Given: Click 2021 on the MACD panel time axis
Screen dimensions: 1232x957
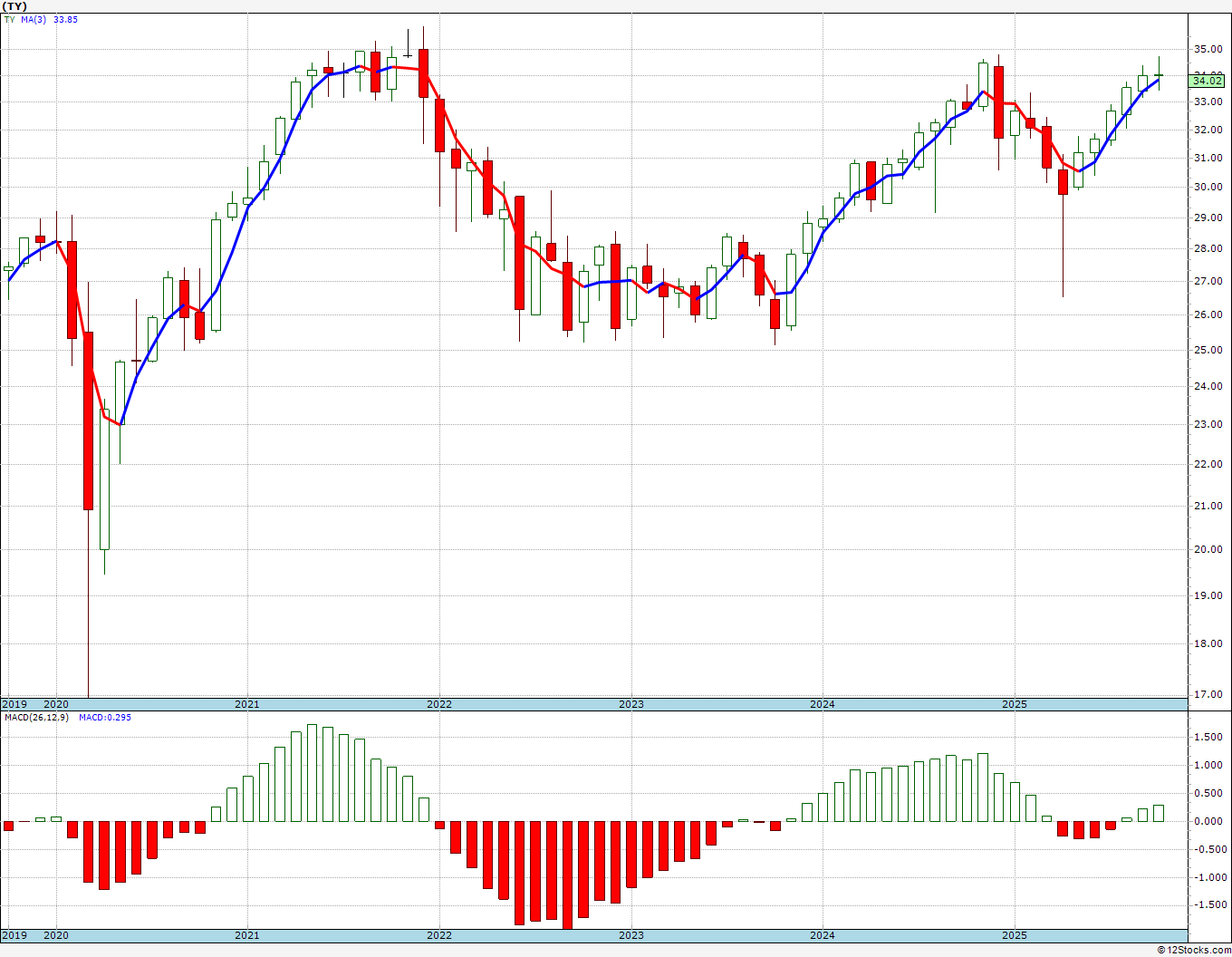Looking at the screenshot, I should click(x=247, y=935).
